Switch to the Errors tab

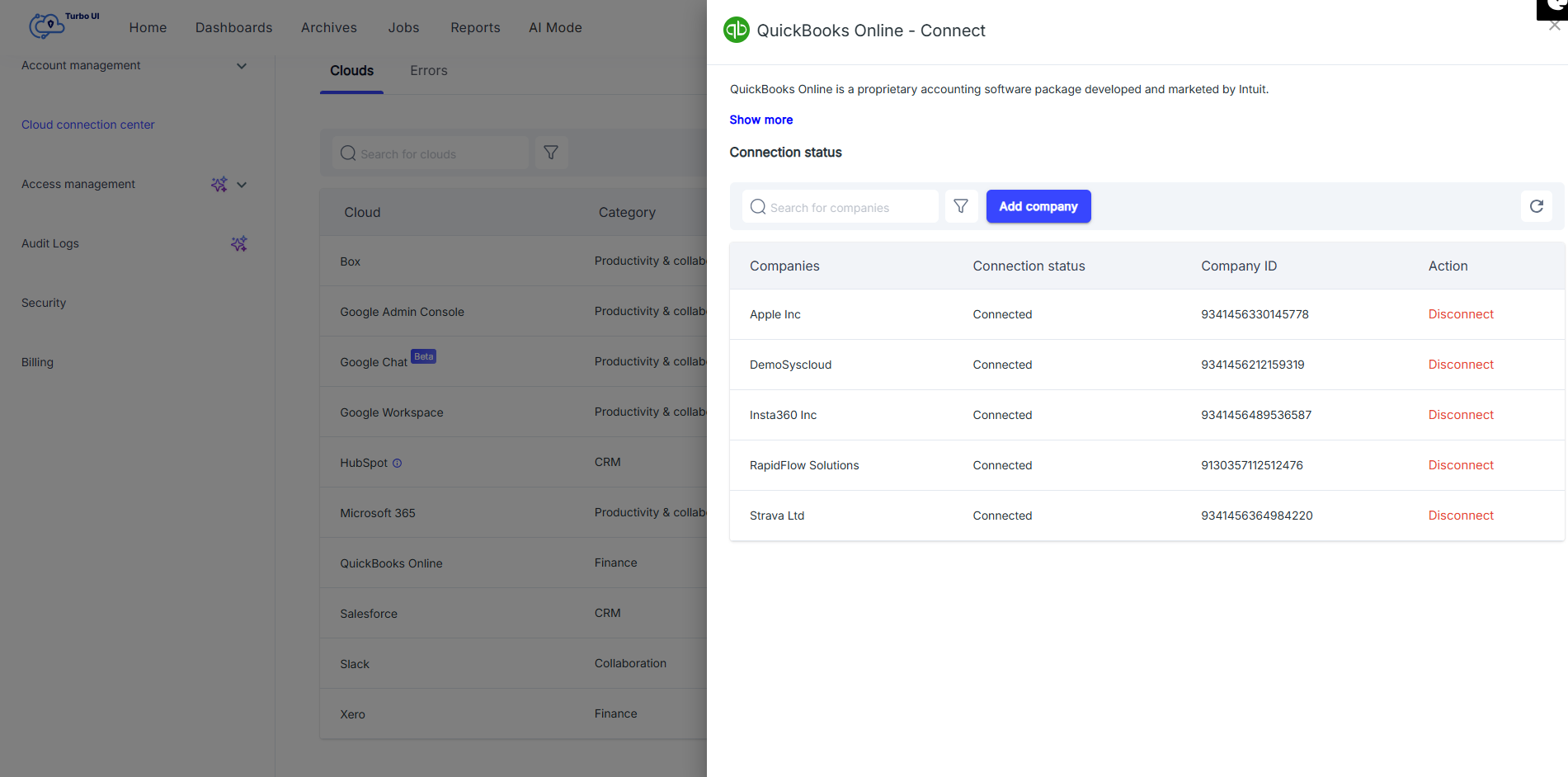(429, 71)
